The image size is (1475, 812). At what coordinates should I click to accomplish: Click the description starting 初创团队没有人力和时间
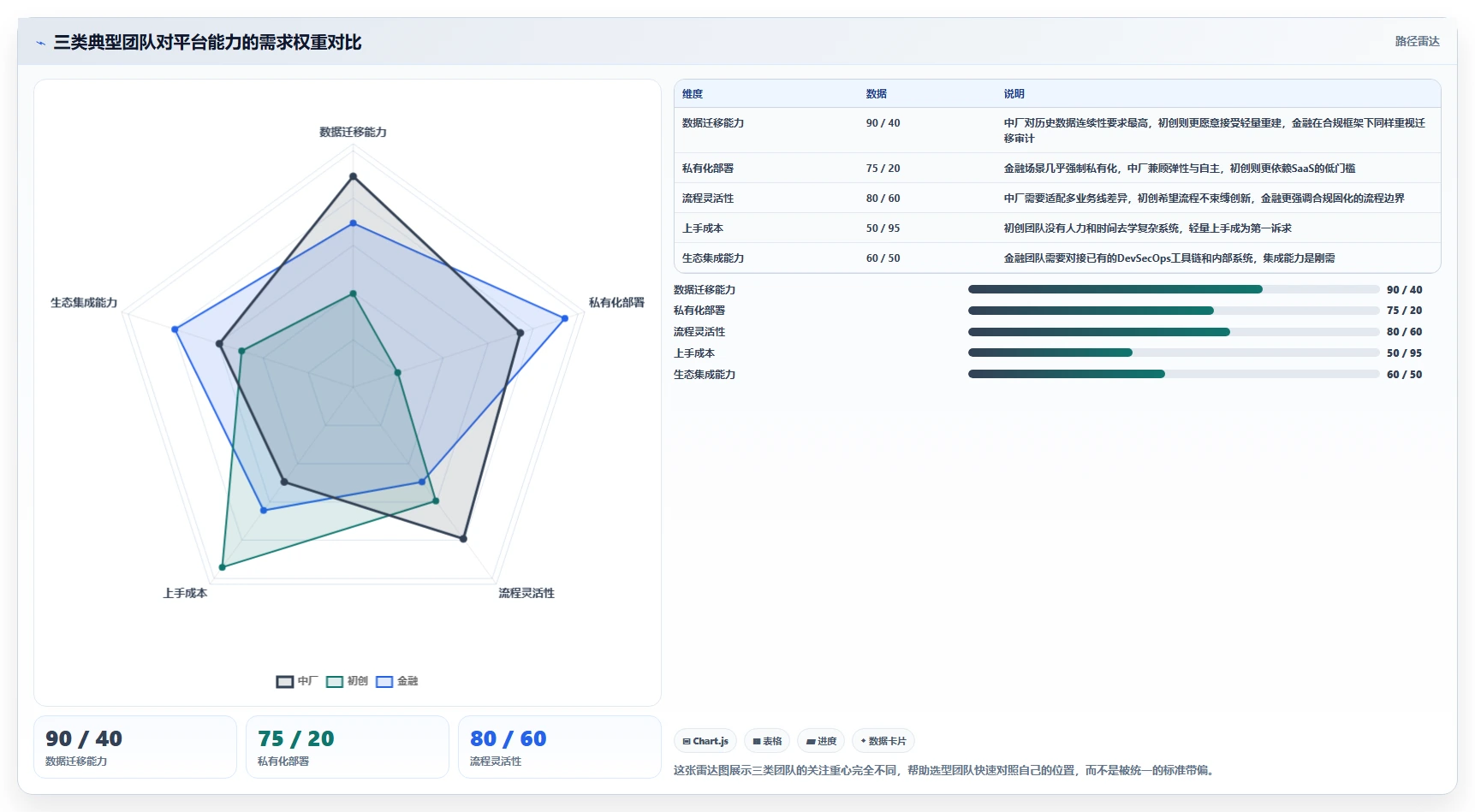coord(1148,228)
